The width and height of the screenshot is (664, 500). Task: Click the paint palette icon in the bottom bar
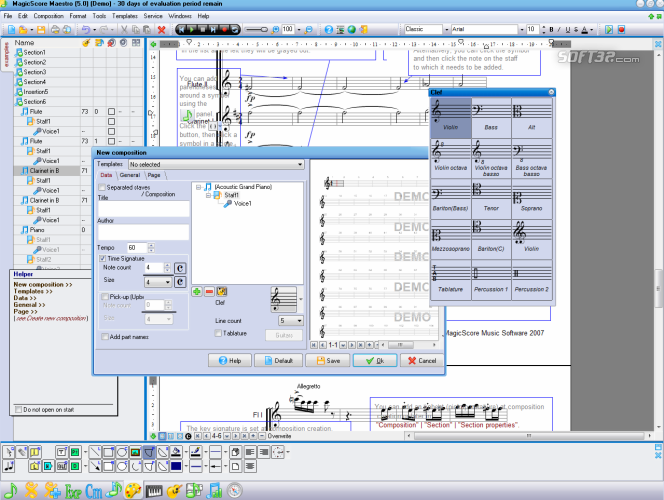point(133,491)
